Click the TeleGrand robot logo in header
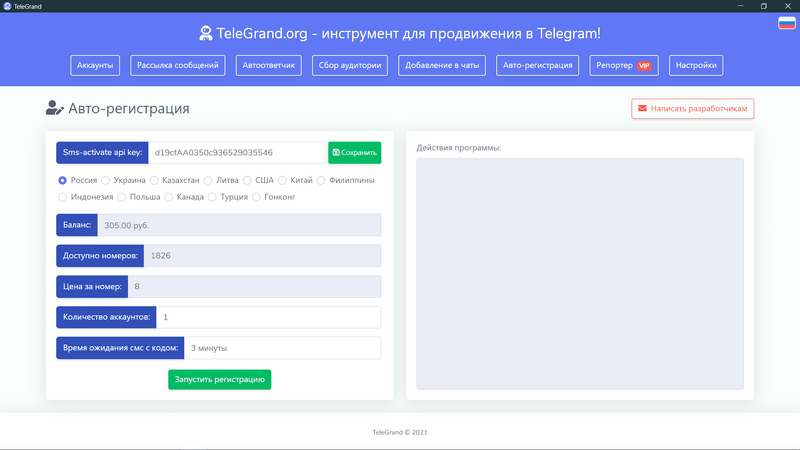 coord(206,33)
